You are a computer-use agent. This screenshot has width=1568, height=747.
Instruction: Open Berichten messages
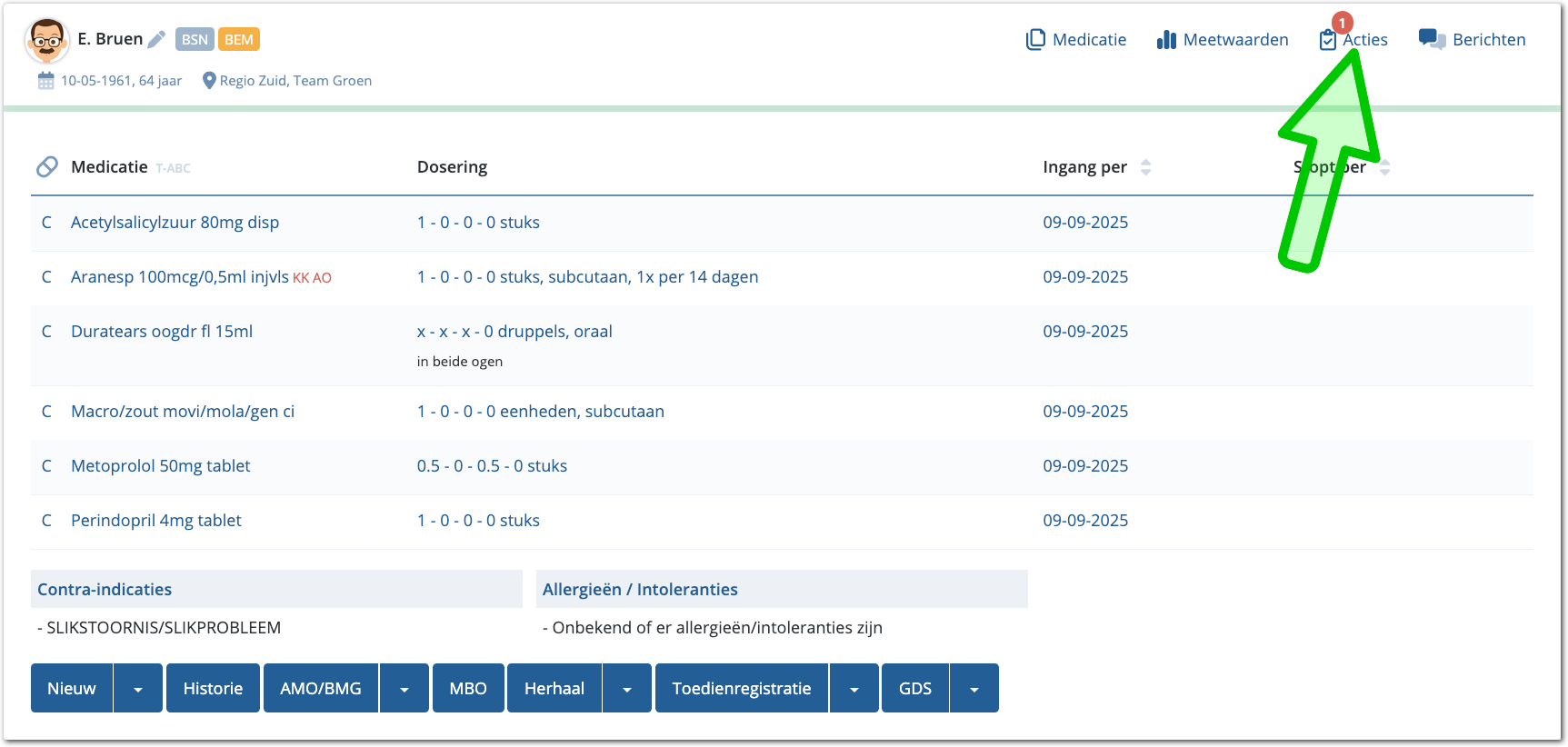pos(1472,40)
